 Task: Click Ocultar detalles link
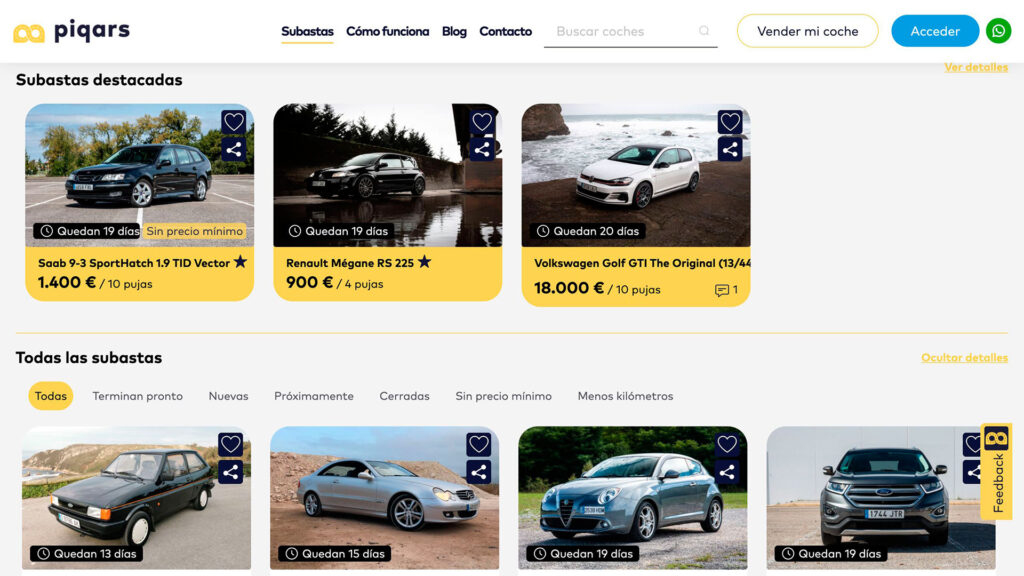pyautogui.click(x=964, y=358)
